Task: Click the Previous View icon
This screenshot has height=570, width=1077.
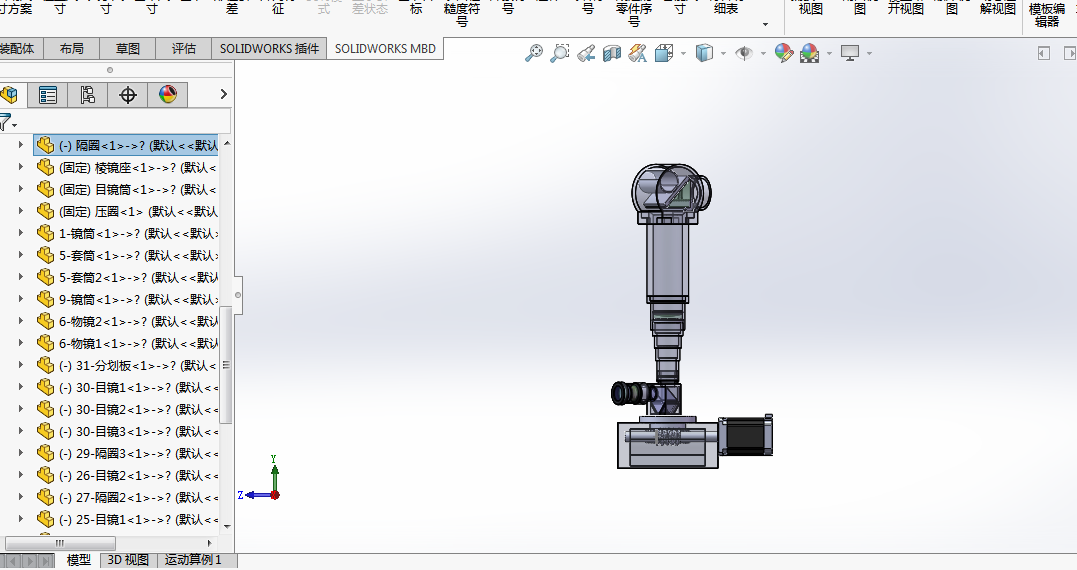Action: point(586,53)
